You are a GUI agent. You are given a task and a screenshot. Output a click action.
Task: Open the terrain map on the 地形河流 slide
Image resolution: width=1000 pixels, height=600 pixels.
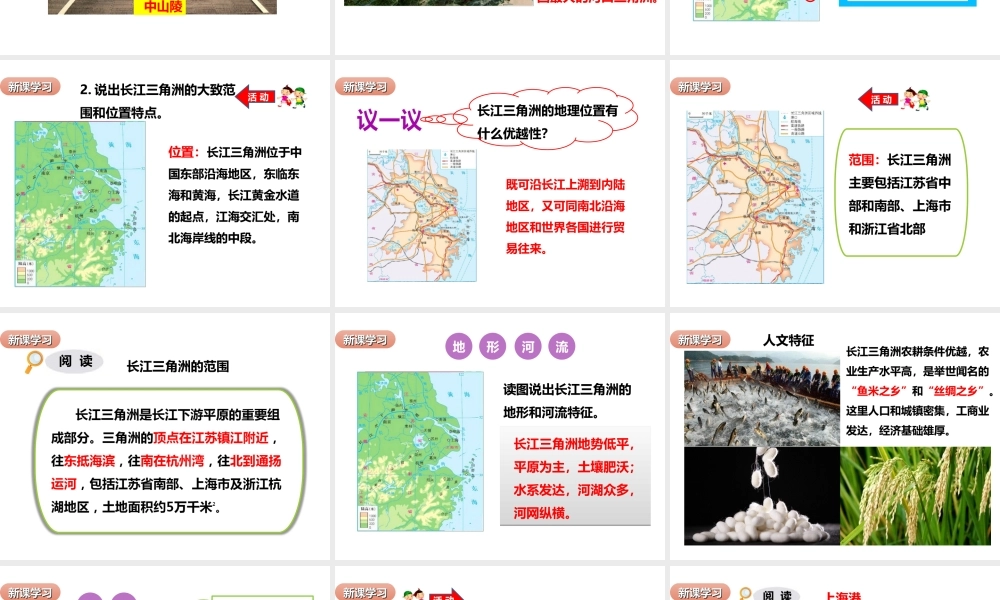[420, 451]
